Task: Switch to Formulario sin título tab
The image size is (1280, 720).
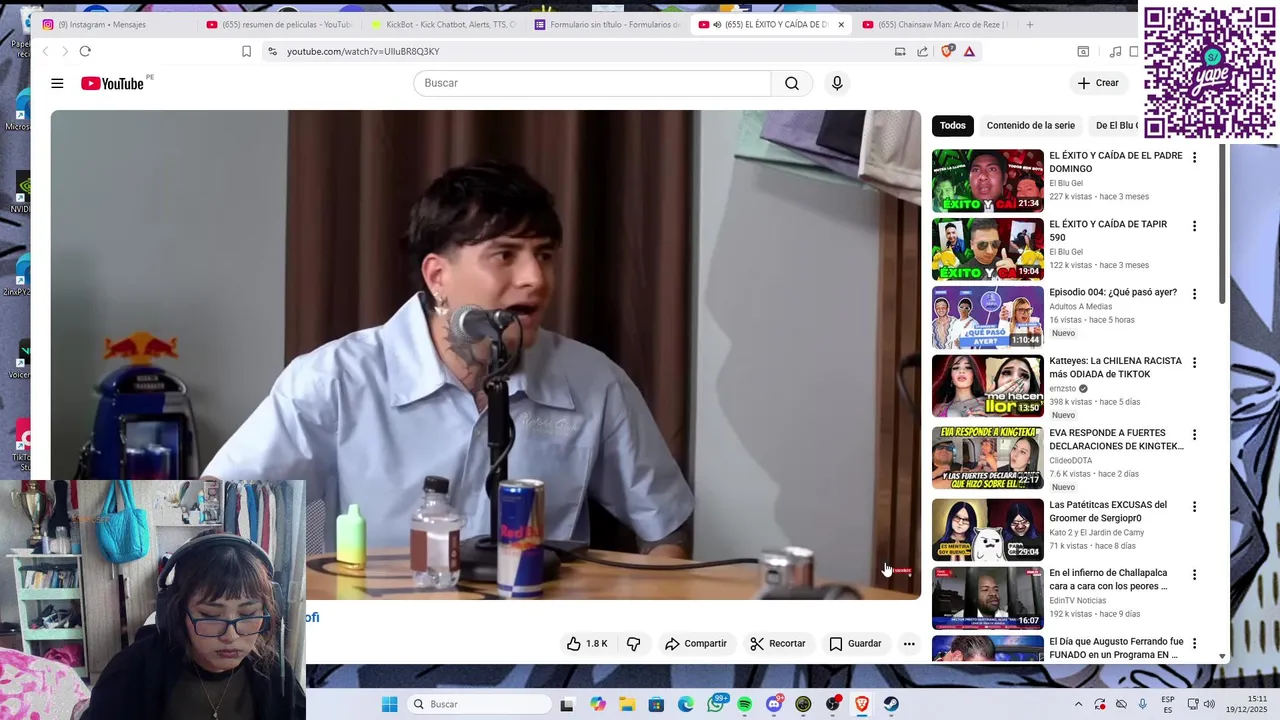Action: coord(607,25)
